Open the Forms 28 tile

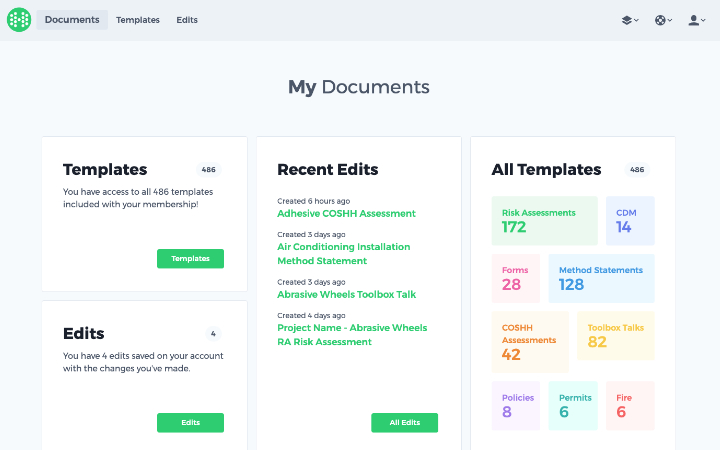(x=516, y=278)
